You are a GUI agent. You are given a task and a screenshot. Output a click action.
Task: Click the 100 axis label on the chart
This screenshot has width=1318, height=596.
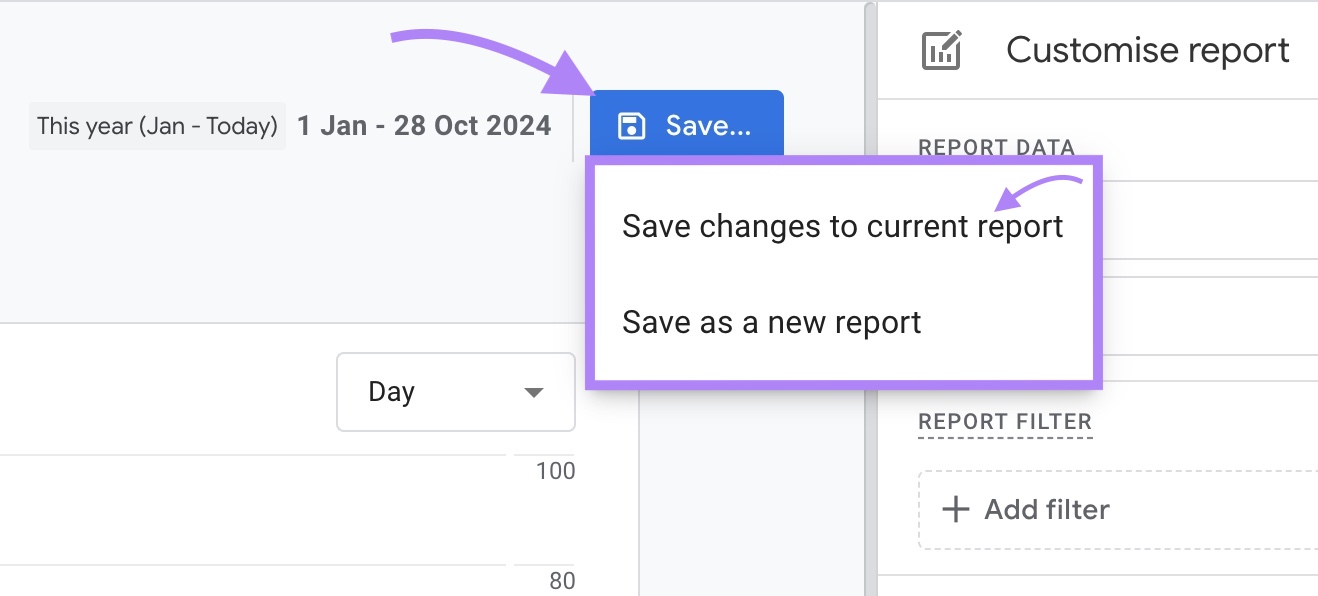pos(555,470)
